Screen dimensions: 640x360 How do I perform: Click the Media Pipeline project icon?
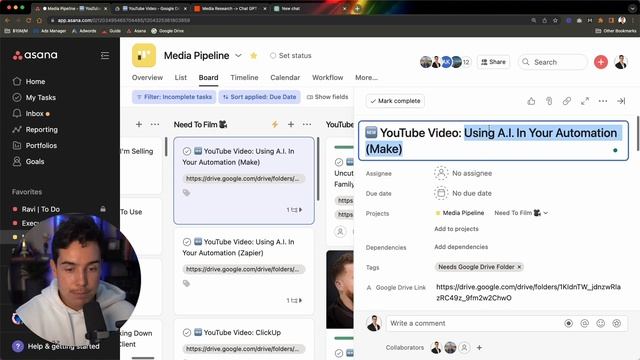144,55
